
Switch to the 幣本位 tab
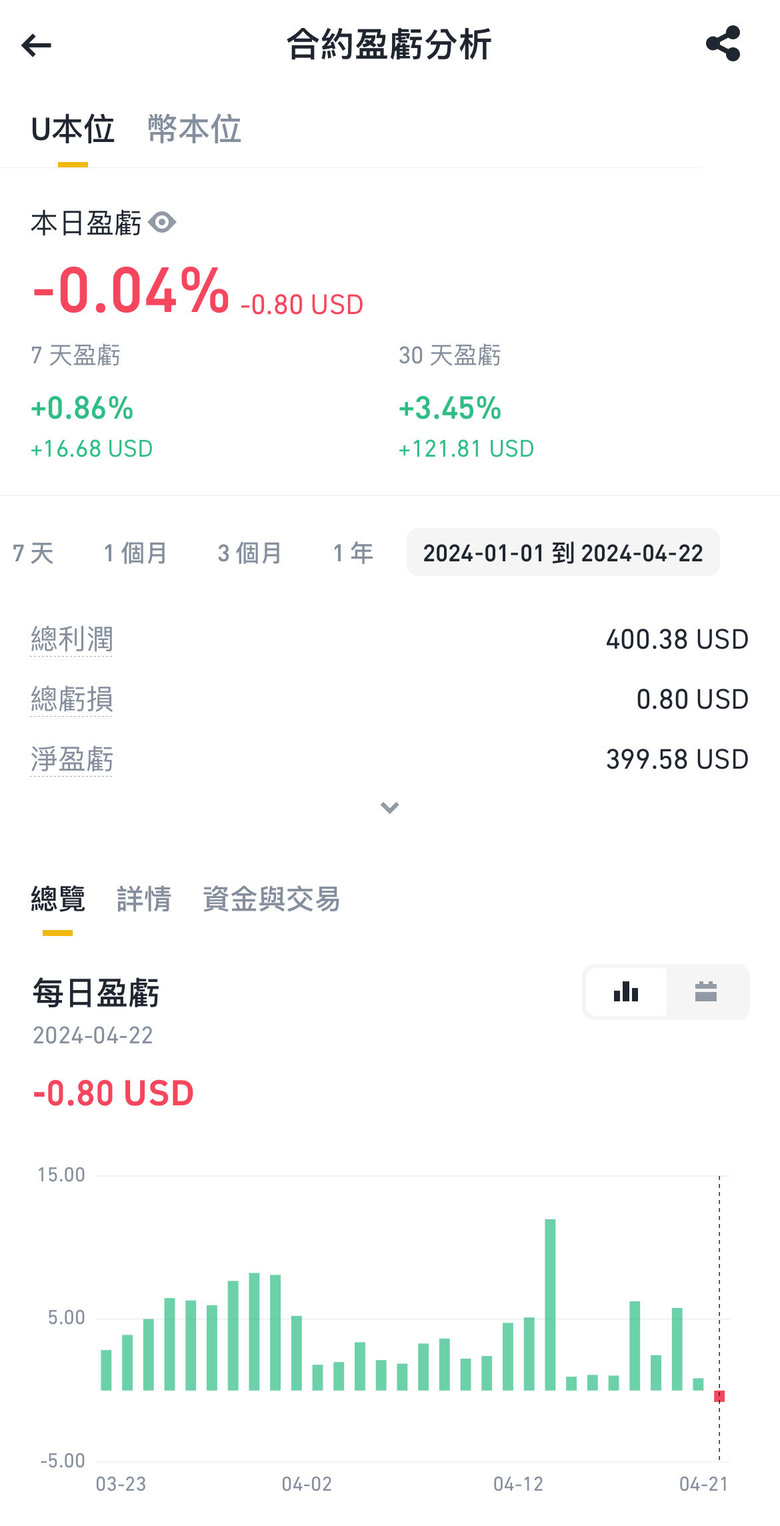[x=194, y=130]
